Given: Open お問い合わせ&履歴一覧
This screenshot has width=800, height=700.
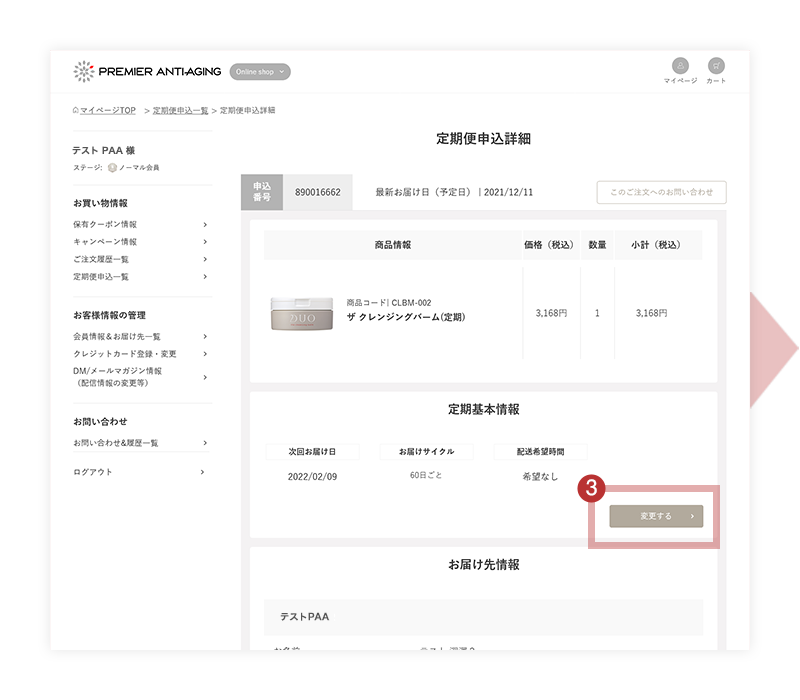Looking at the screenshot, I should coord(116,442).
